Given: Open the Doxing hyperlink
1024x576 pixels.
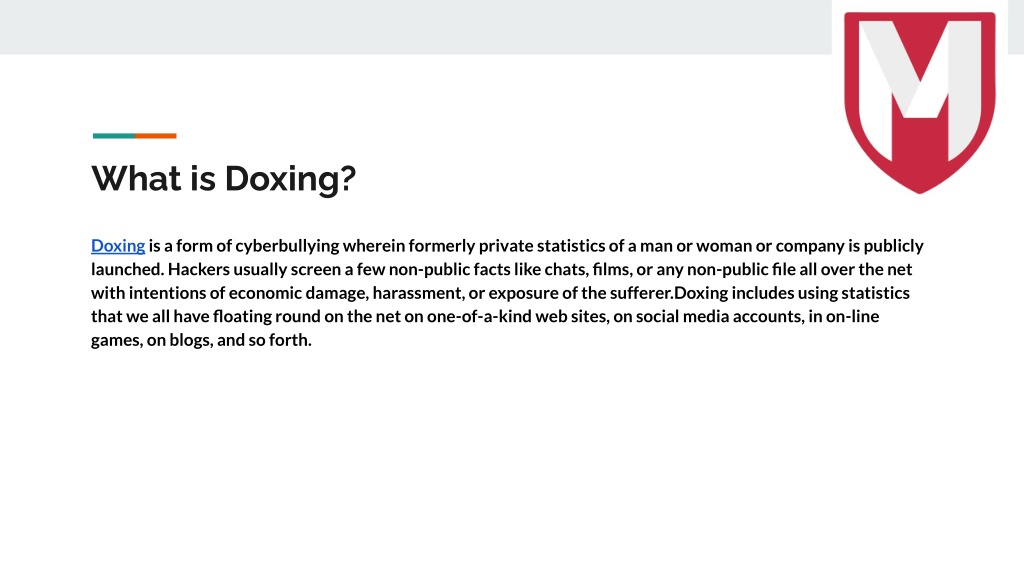Looking at the screenshot, I should tap(118, 246).
